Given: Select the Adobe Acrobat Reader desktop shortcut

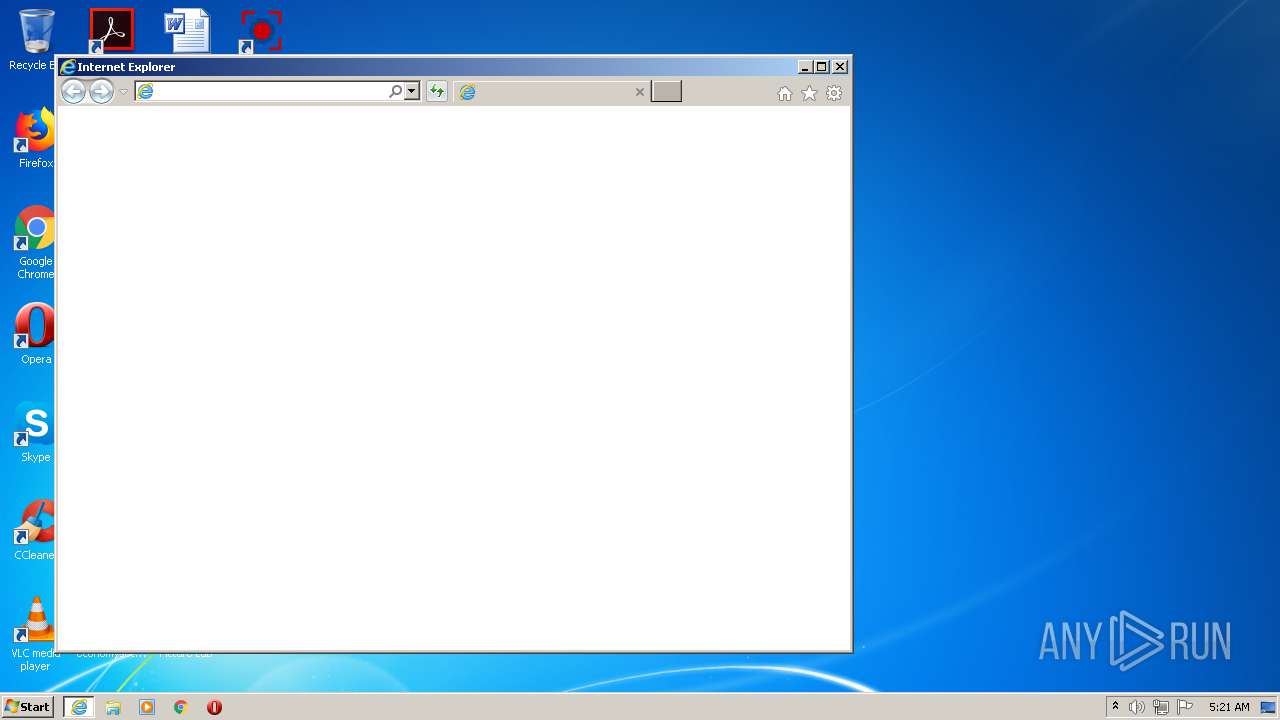Looking at the screenshot, I should click(x=111, y=31).
